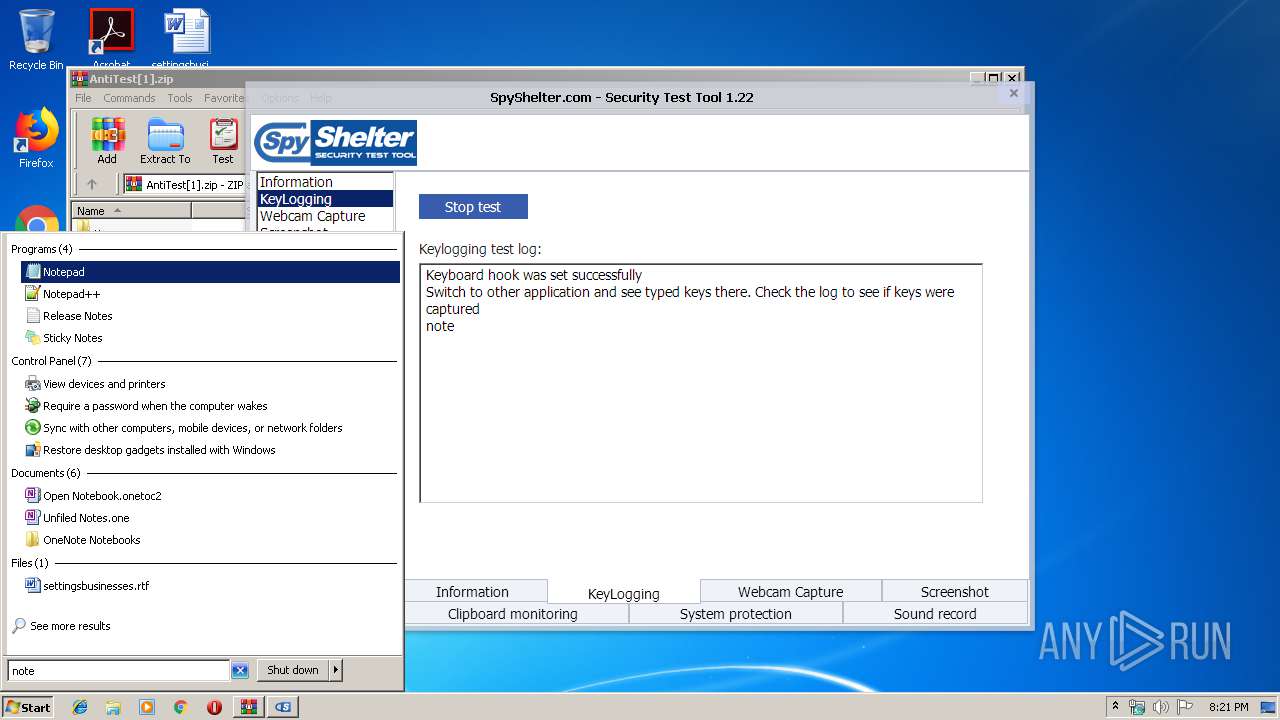This screenshot has width=1280, height=720.
Task: Open the Clipboard monitoring tab
Action: [x=513, y=614]
